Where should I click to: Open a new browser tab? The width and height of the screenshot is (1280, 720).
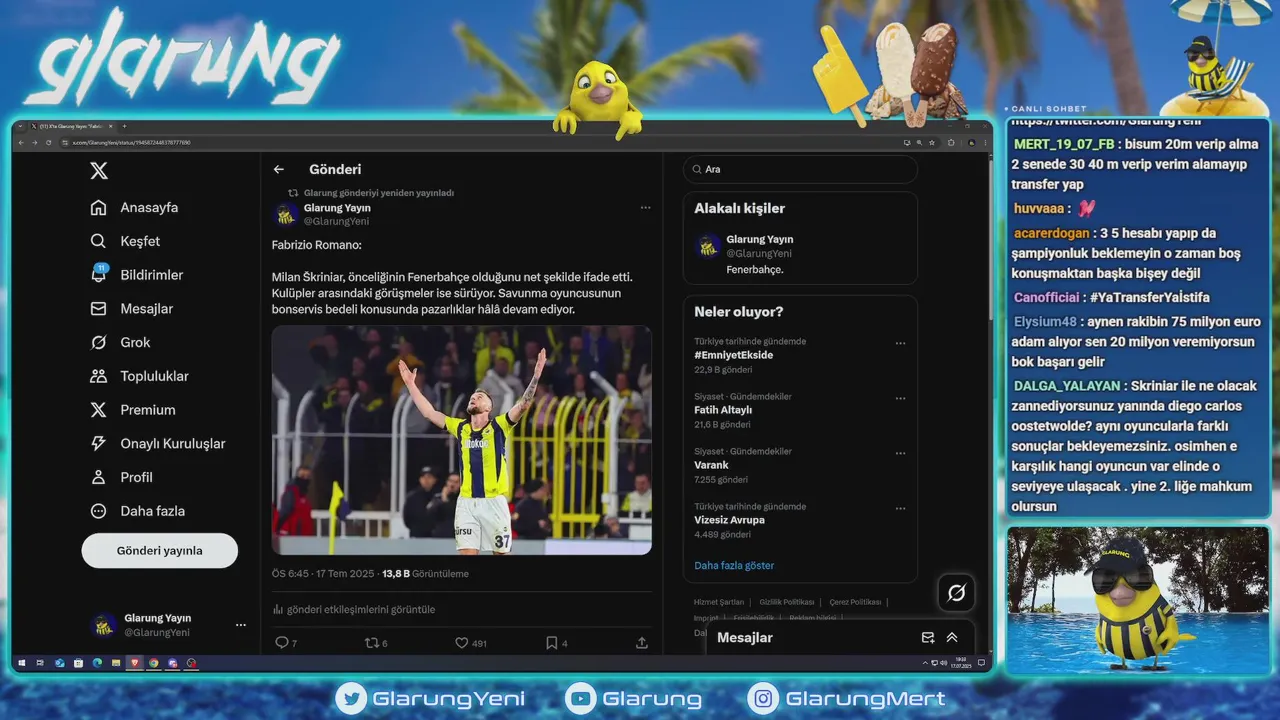(124, 126)
